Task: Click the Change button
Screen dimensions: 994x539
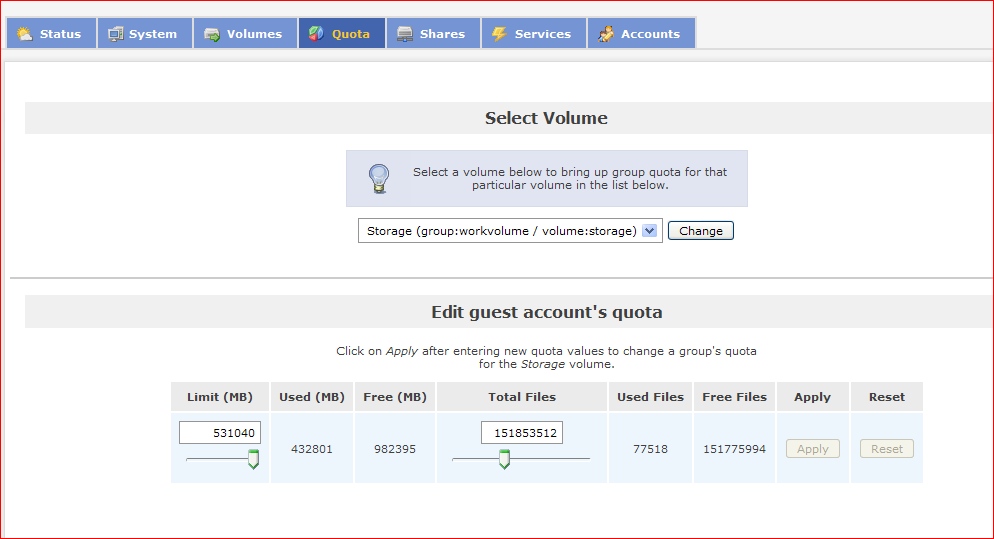Action: coord(700,231)
